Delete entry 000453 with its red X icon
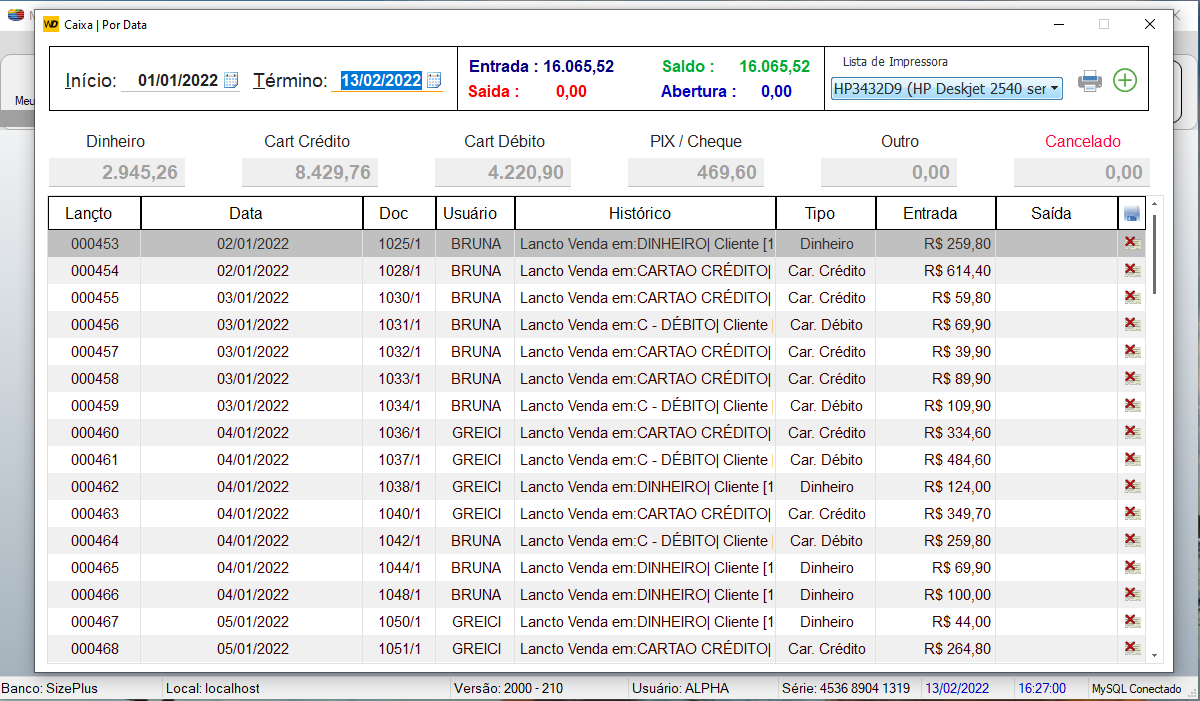Viewport: 1200px width, 701px height. coord(1132,243)
